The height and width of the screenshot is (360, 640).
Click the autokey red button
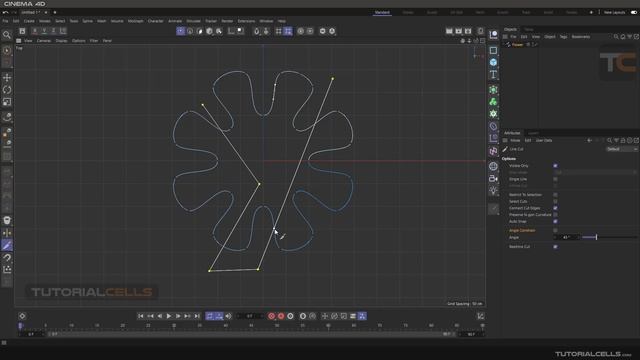[x=281, y=316]
